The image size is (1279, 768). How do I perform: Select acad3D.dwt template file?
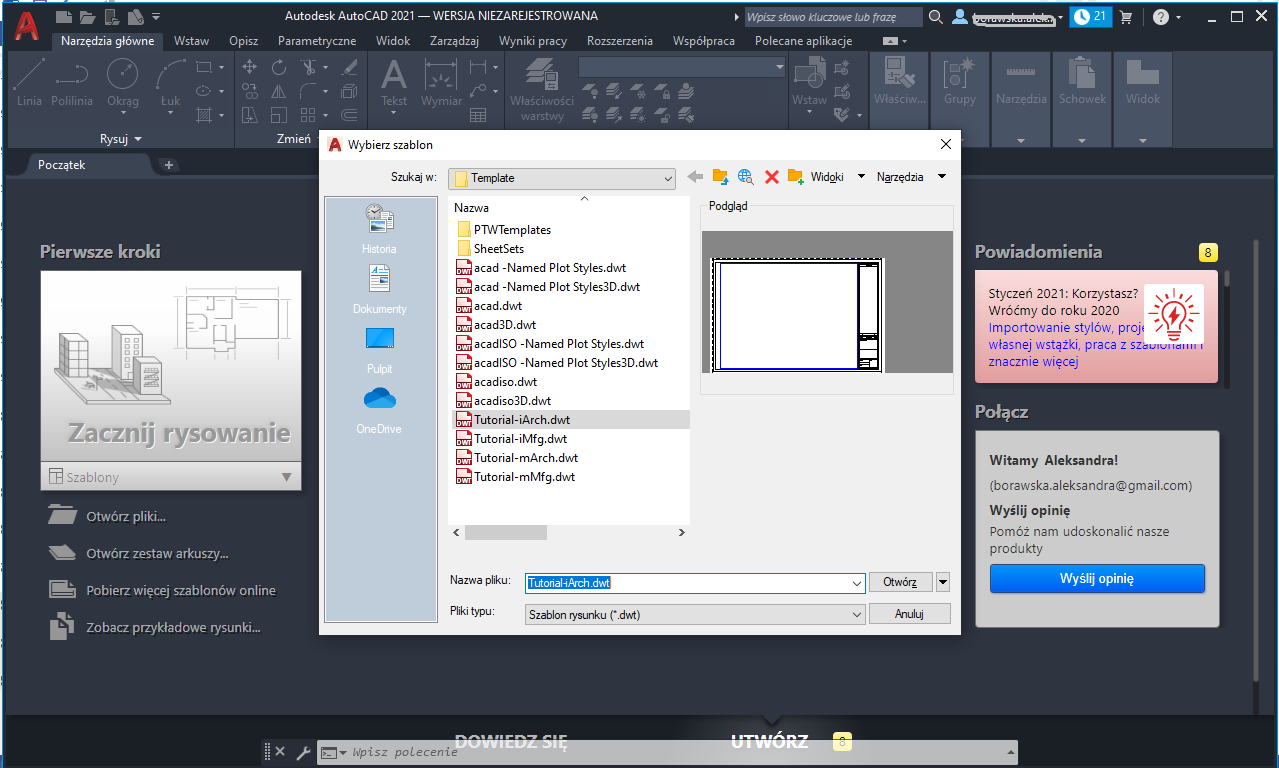coord(505,325)
